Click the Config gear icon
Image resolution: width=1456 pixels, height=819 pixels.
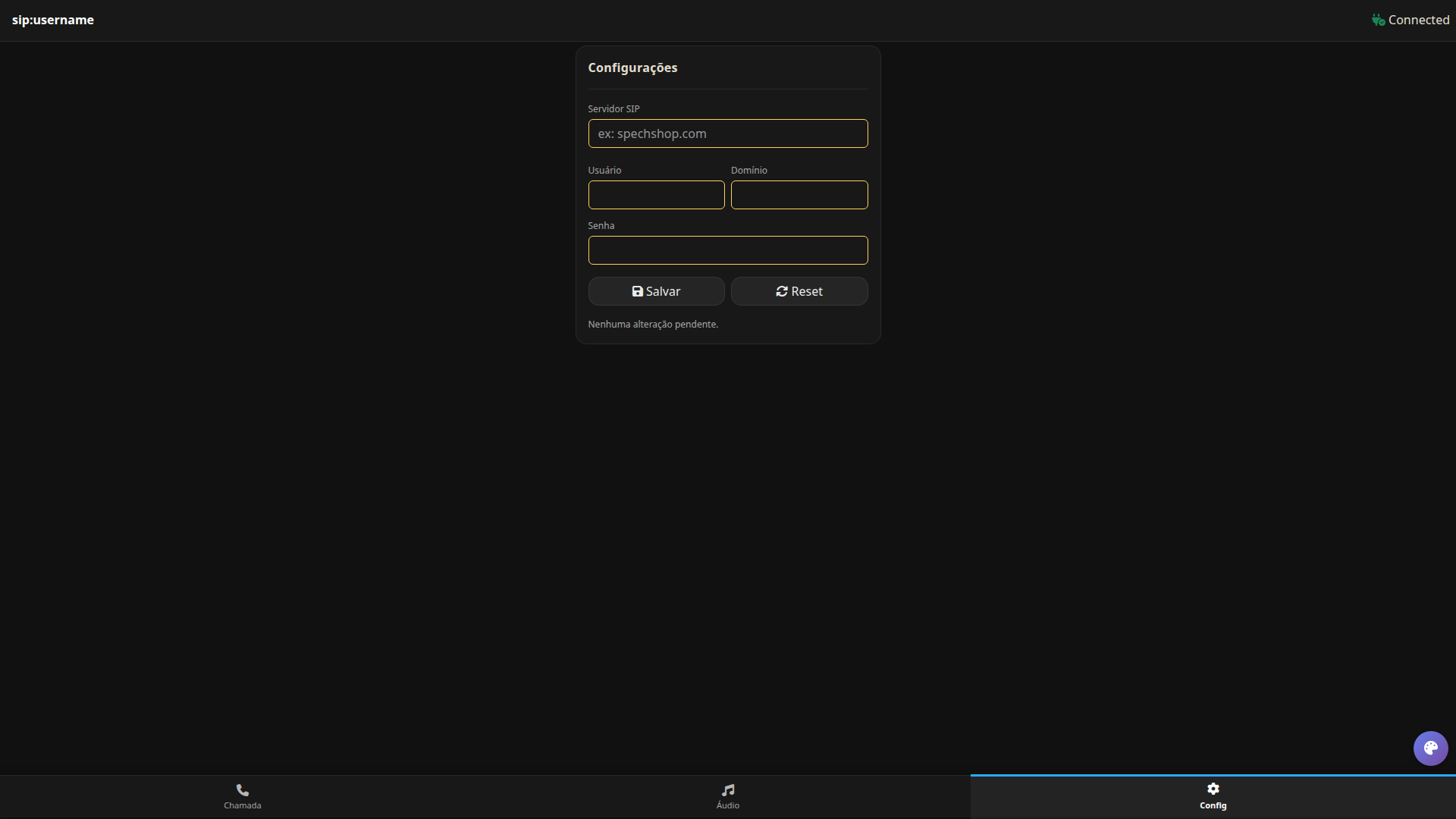coord(1213,789)
